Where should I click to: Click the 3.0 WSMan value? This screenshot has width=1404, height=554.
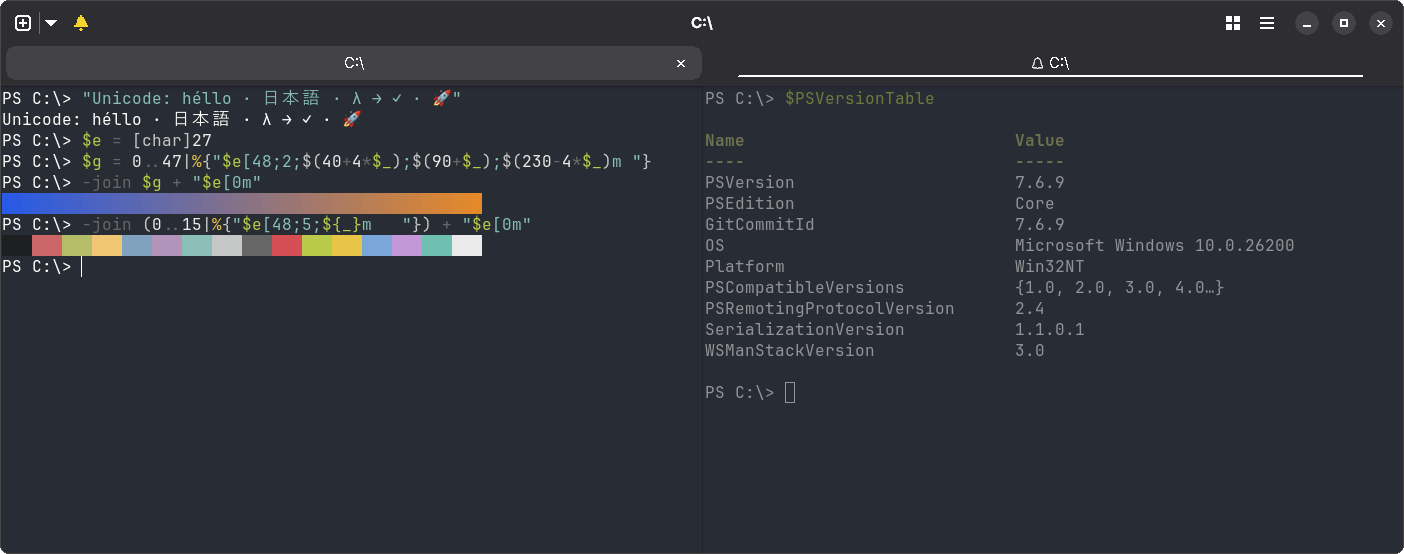pyautogui.click(x=1030, y=351)
